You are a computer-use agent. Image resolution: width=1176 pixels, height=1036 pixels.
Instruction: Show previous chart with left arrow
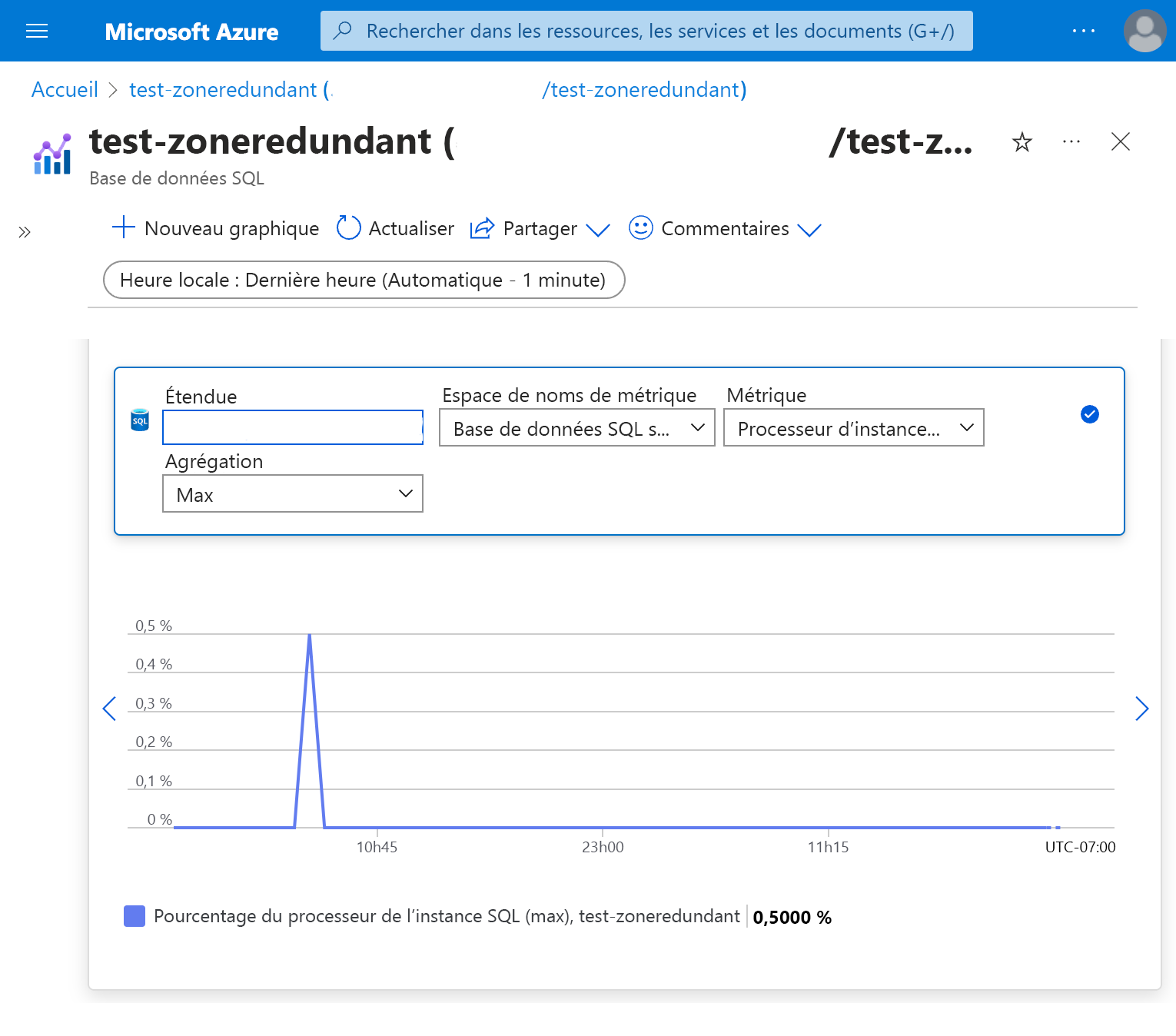(x=109, y=709)
